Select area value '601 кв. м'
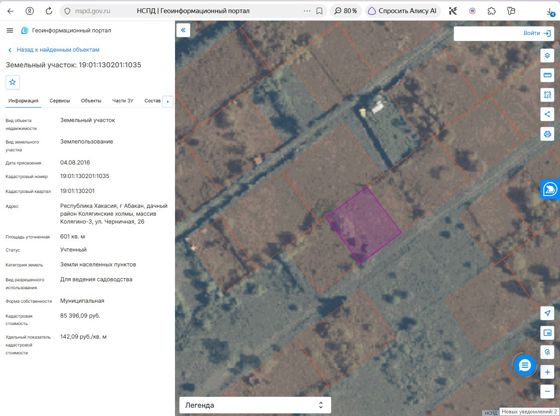The height and width of the screenshot is (416, 560). pos(72,236)
